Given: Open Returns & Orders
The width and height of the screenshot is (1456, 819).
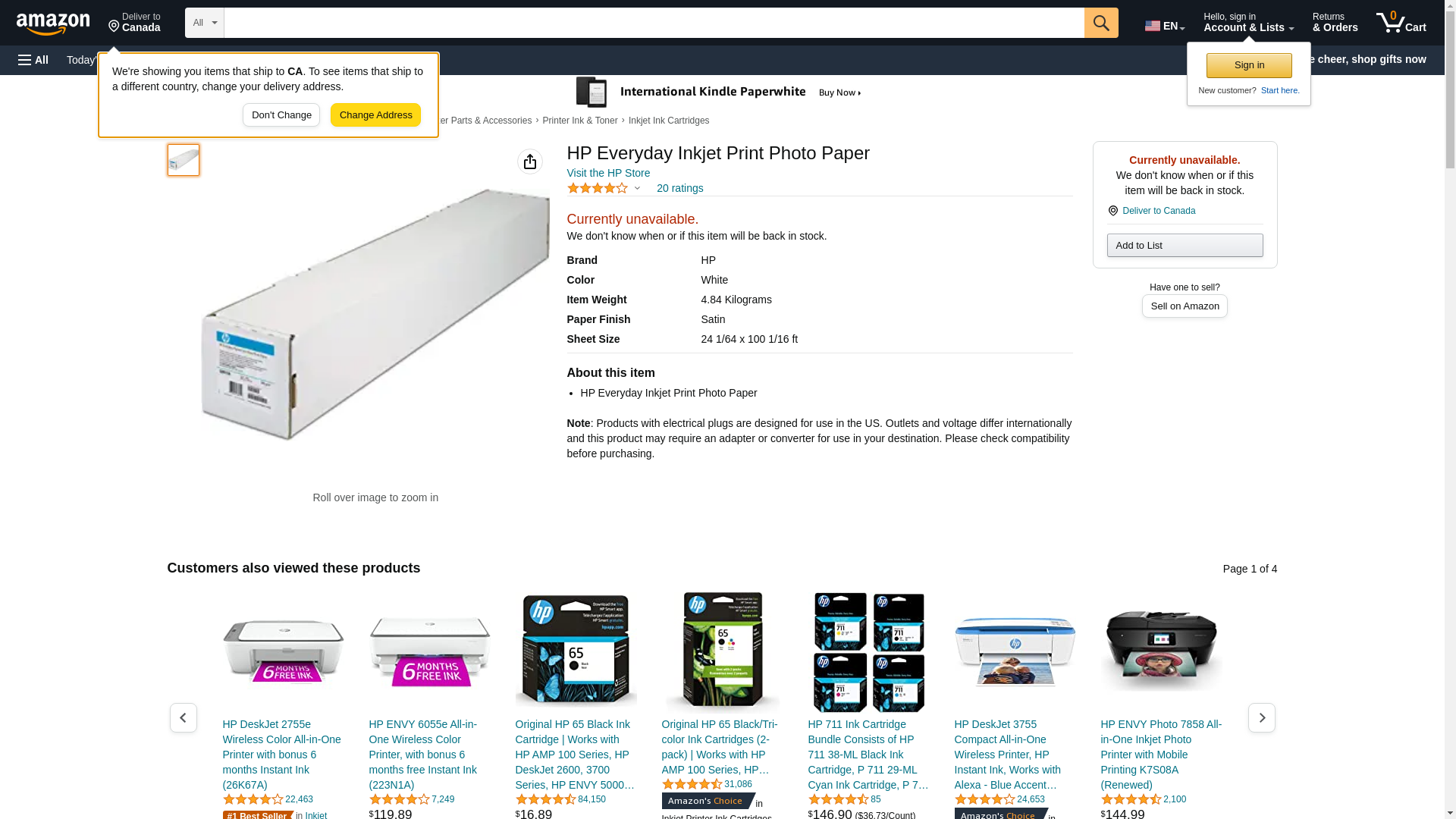Looking at the screenshot, I should [1335, 22].
